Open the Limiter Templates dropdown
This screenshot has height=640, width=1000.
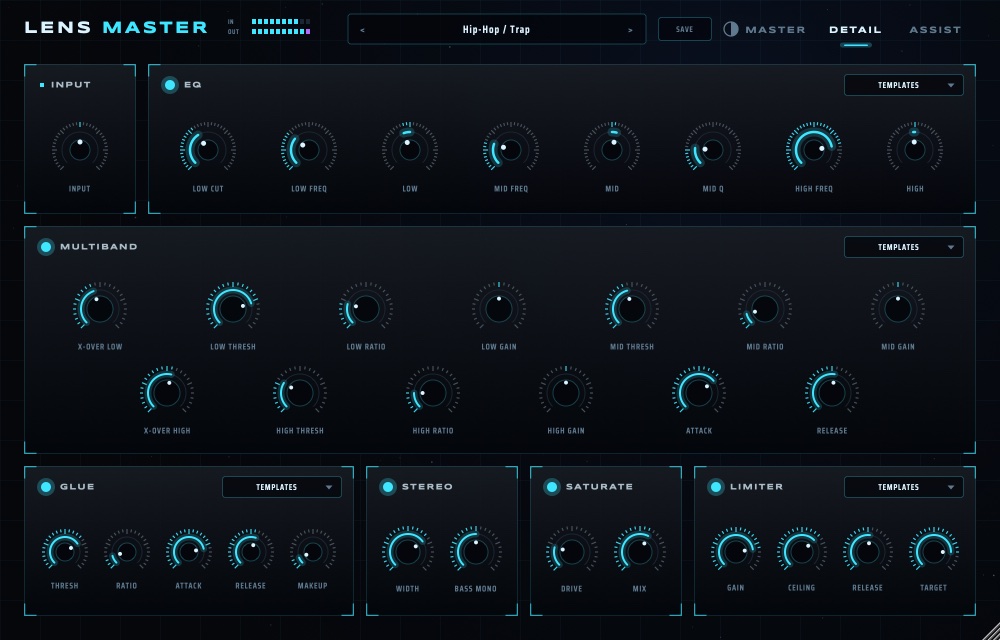(904, 487)
